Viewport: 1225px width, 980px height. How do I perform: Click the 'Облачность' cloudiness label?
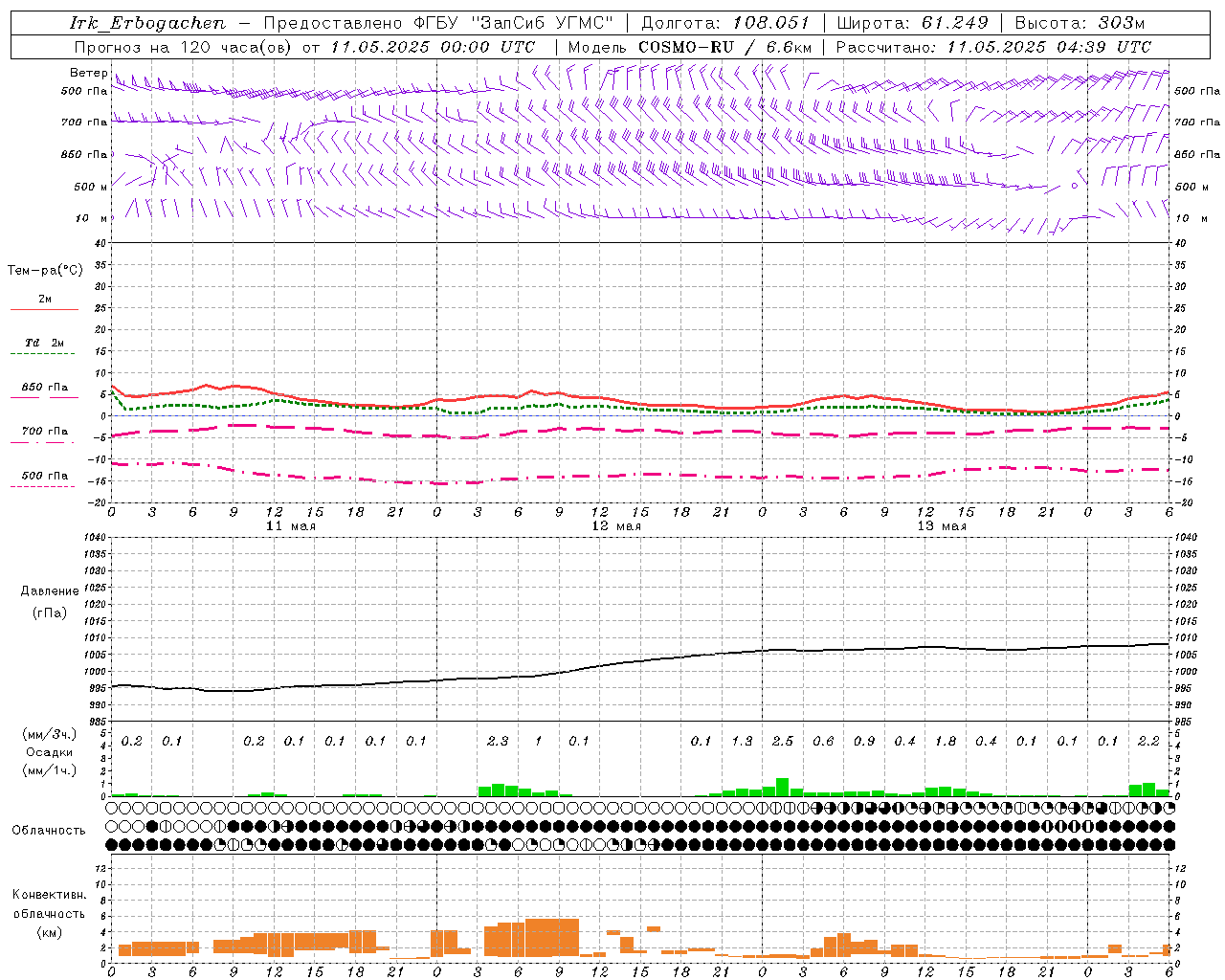pos(48,831)
